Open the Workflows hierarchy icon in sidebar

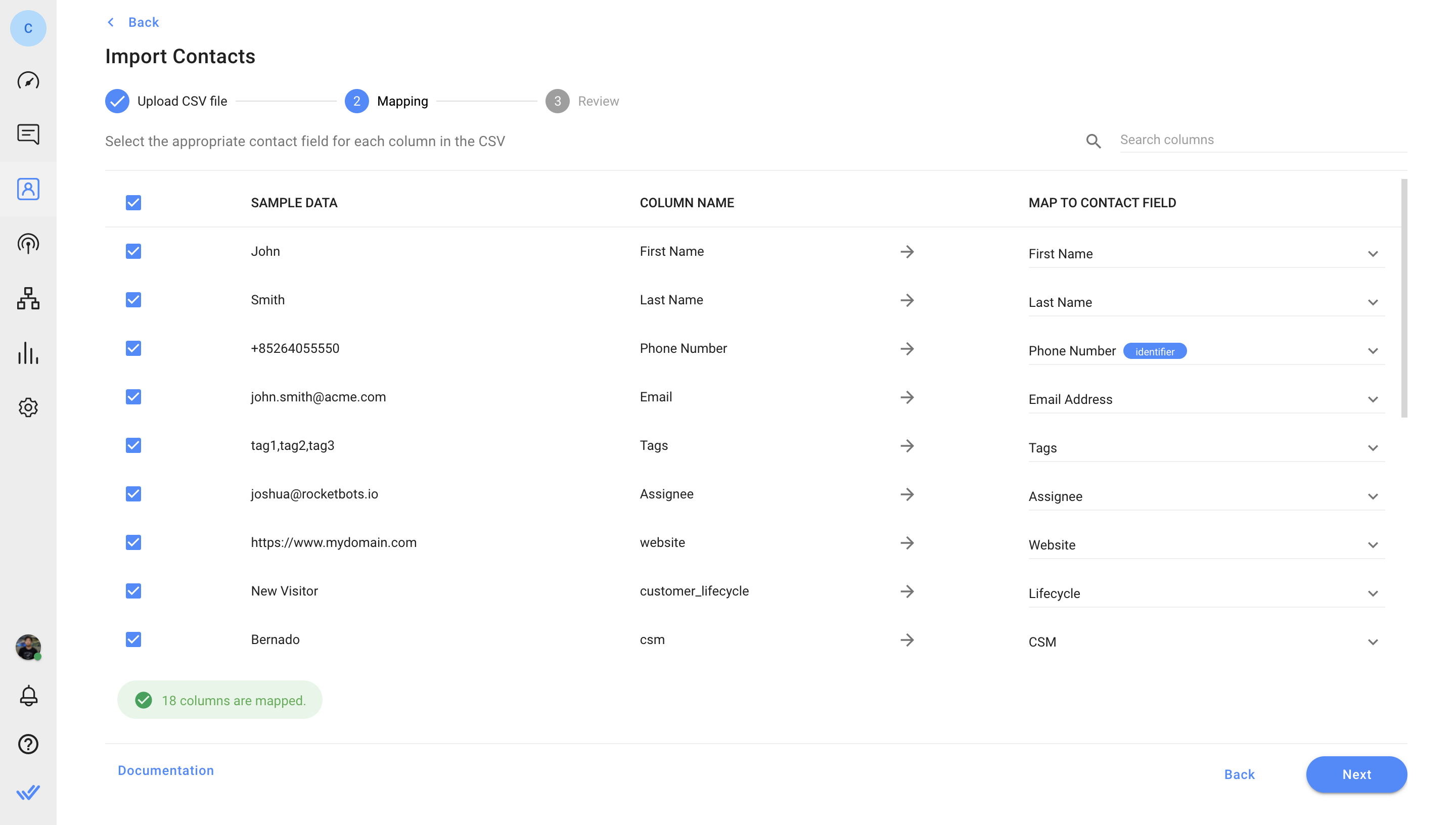point(28,298)
